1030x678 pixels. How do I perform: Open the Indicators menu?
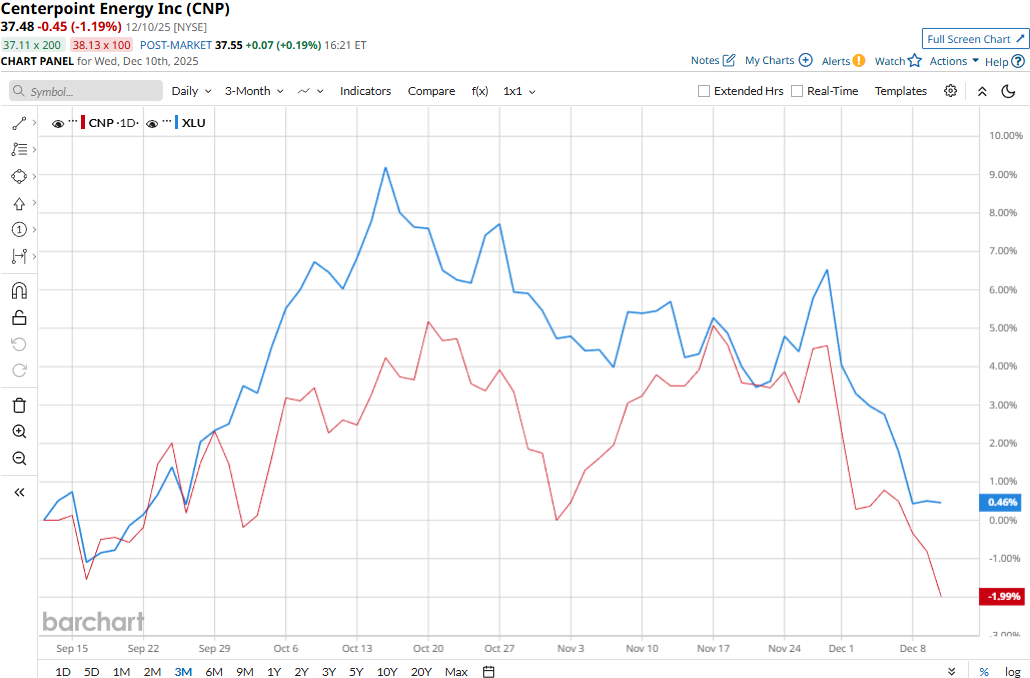point(365,91)
